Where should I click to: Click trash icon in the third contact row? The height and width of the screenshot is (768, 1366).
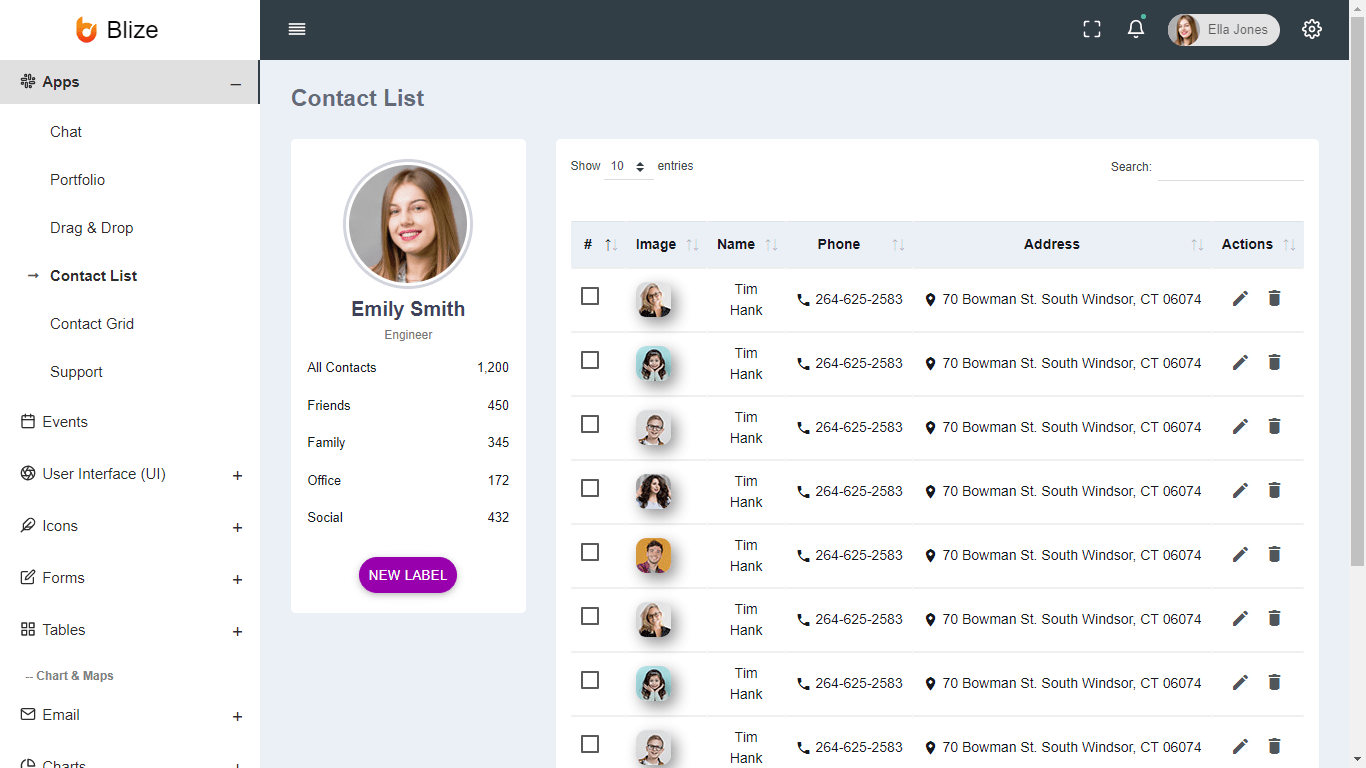[1274, 426]
